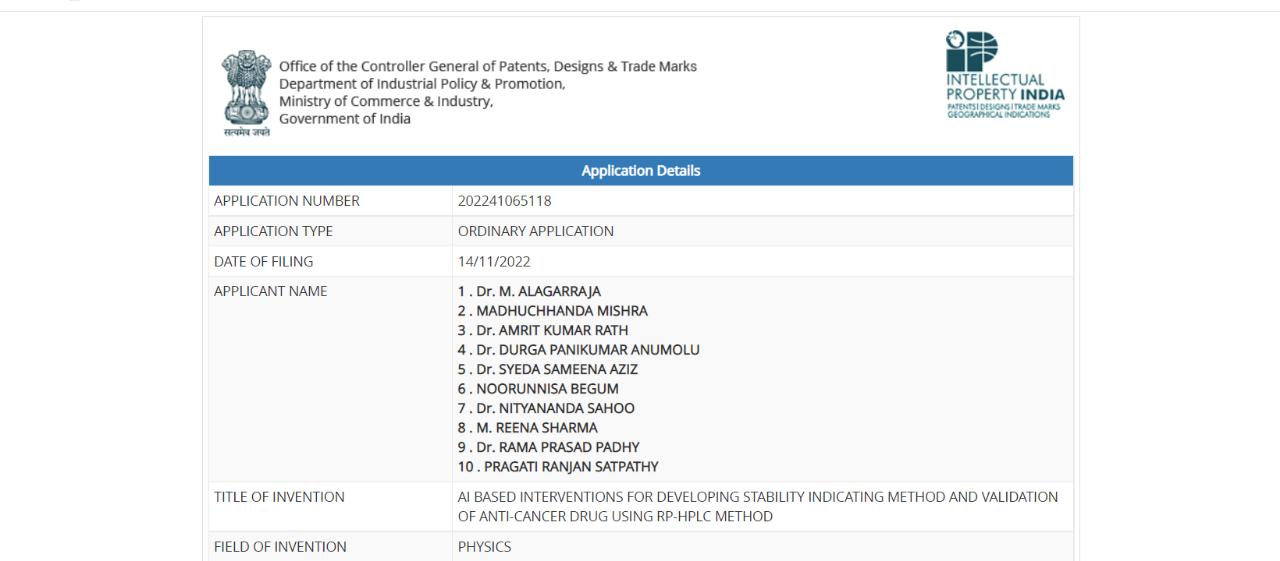Viewport: 1280px width, 561px height.
Task: Click applicant Dr. M. ALAGARRAJA
Action: (x=529, y=292)
